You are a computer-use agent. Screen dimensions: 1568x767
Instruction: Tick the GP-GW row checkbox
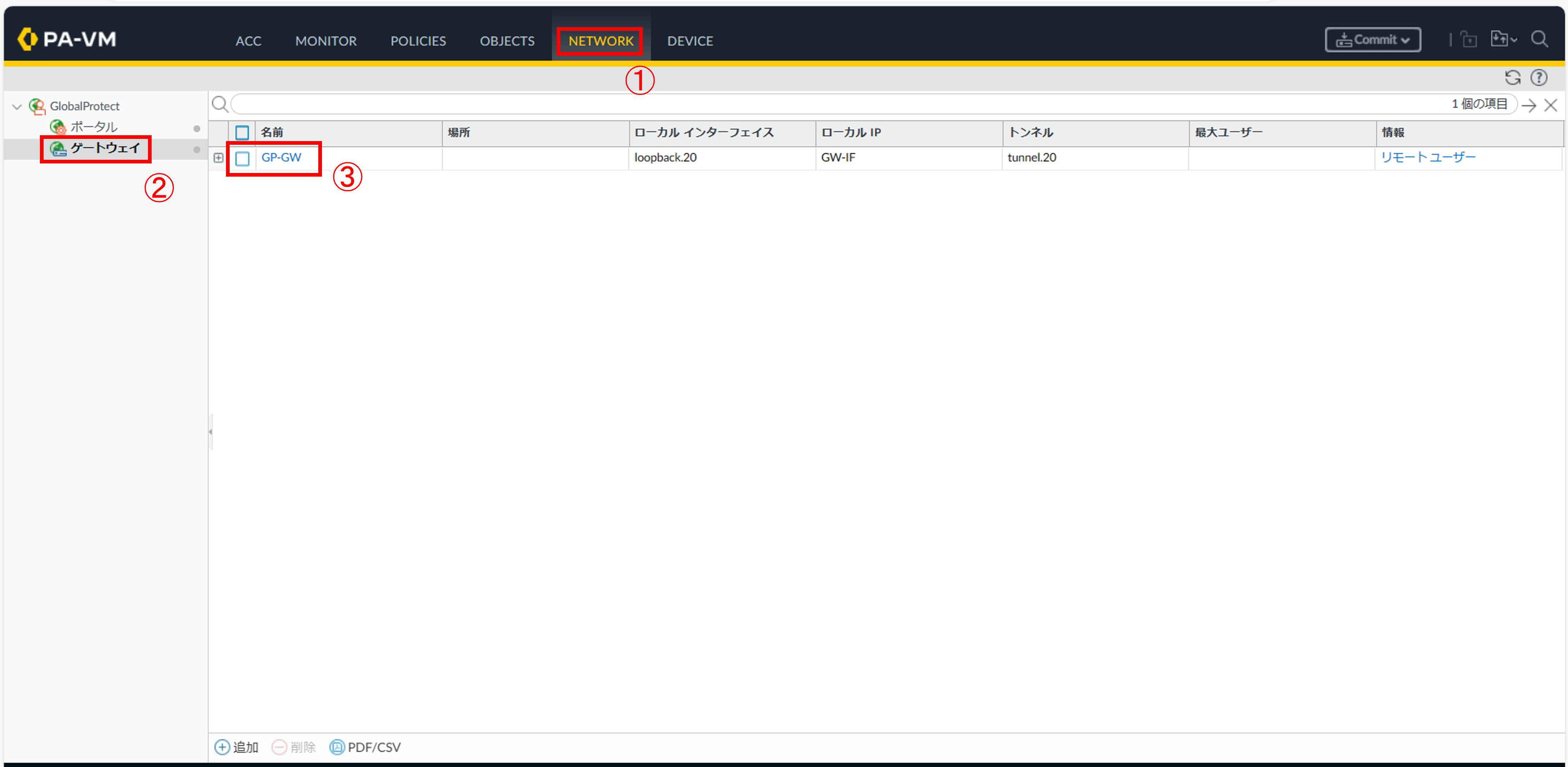pos(242,158)
